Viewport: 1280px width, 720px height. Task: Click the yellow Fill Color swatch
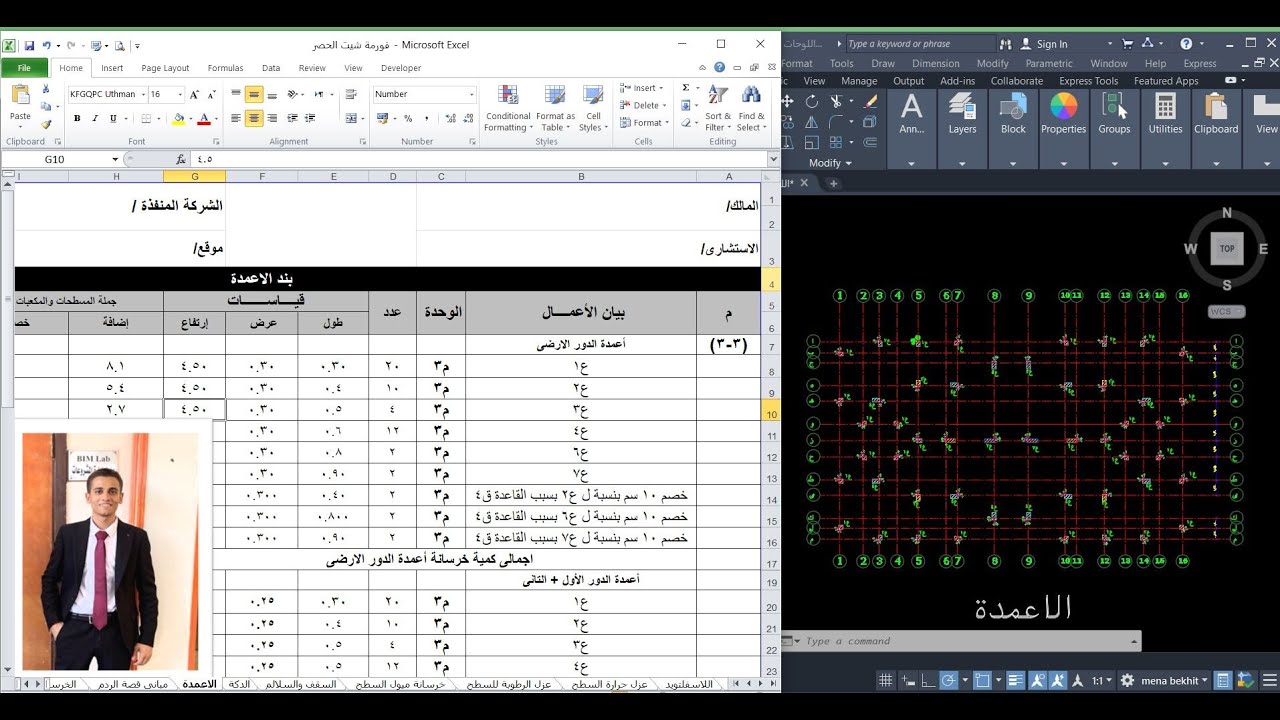pyautogui.click(x=178, y=118)
